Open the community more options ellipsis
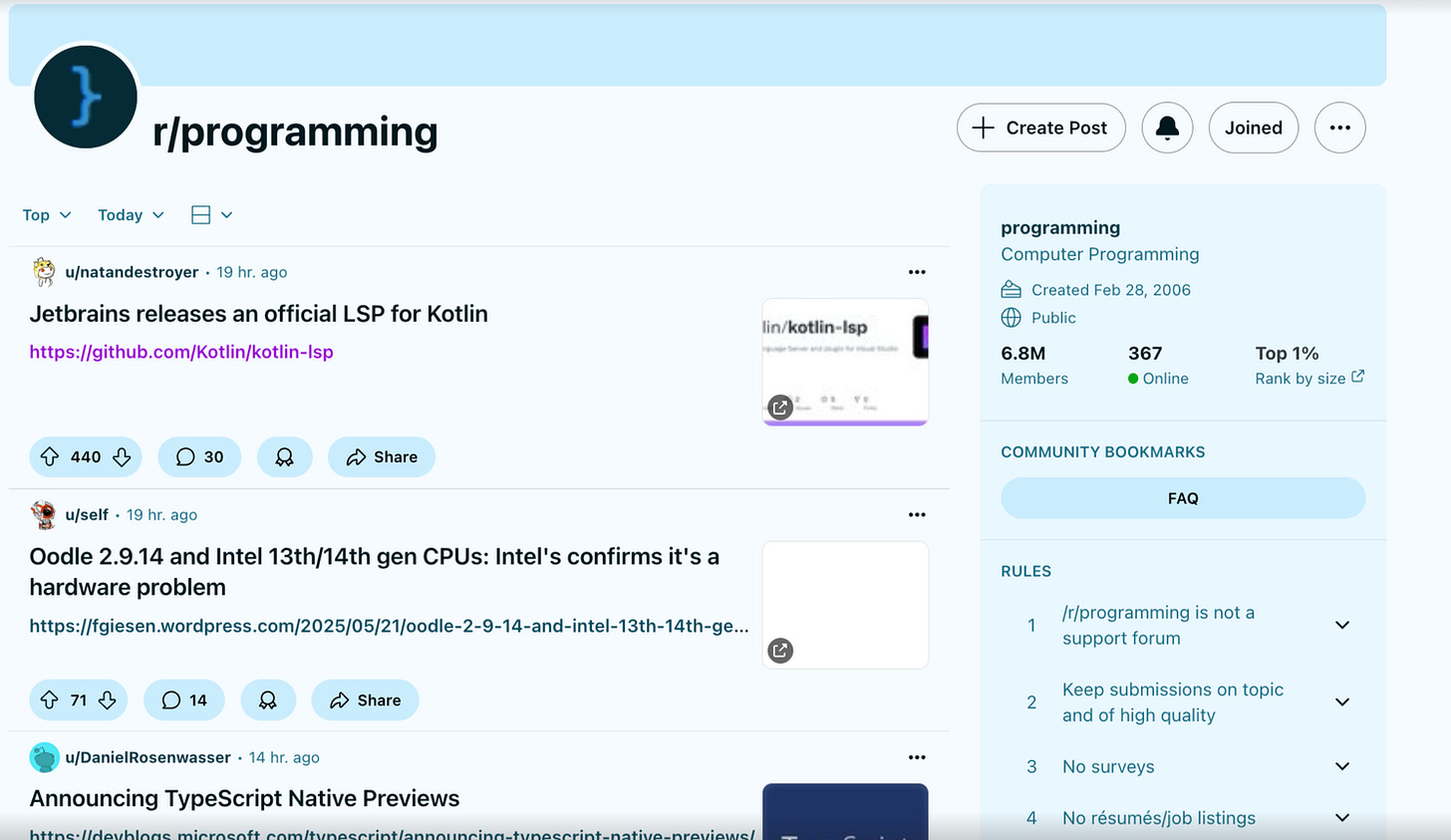This screenshot has width=1451, height=840. (x=1339, y=128)
